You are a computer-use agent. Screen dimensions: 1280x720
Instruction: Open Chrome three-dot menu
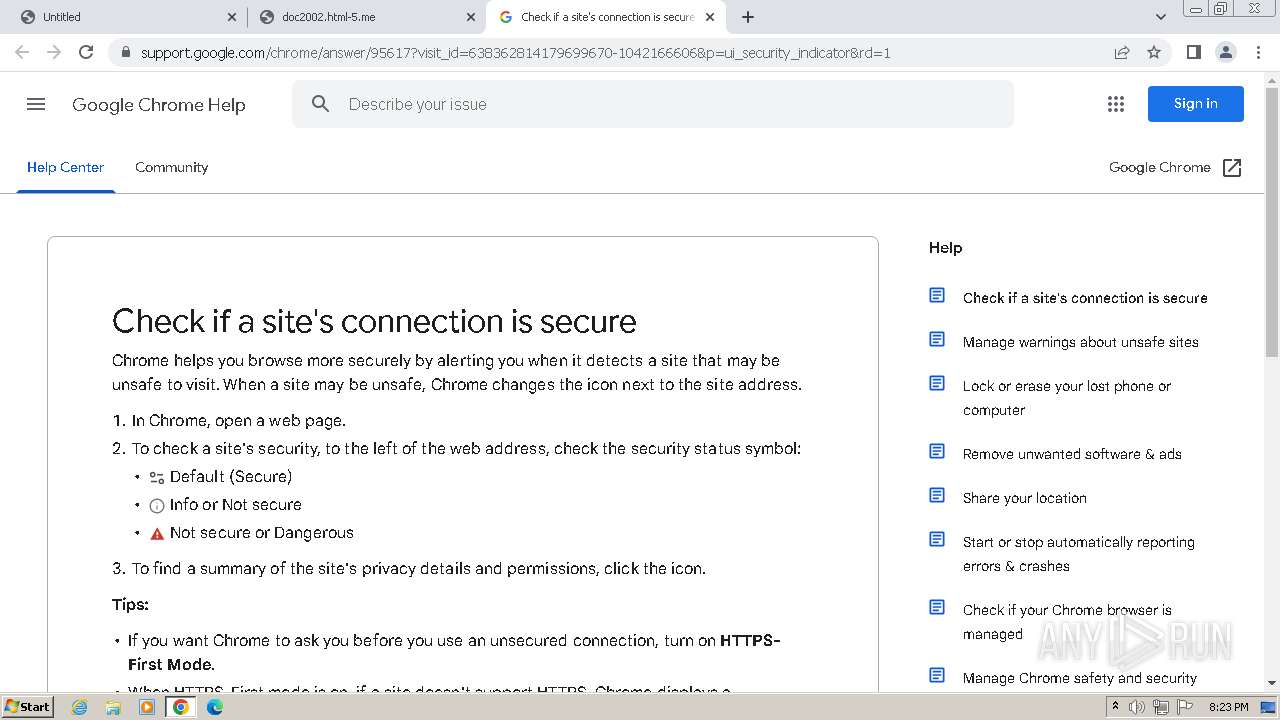click(1257, 52)
